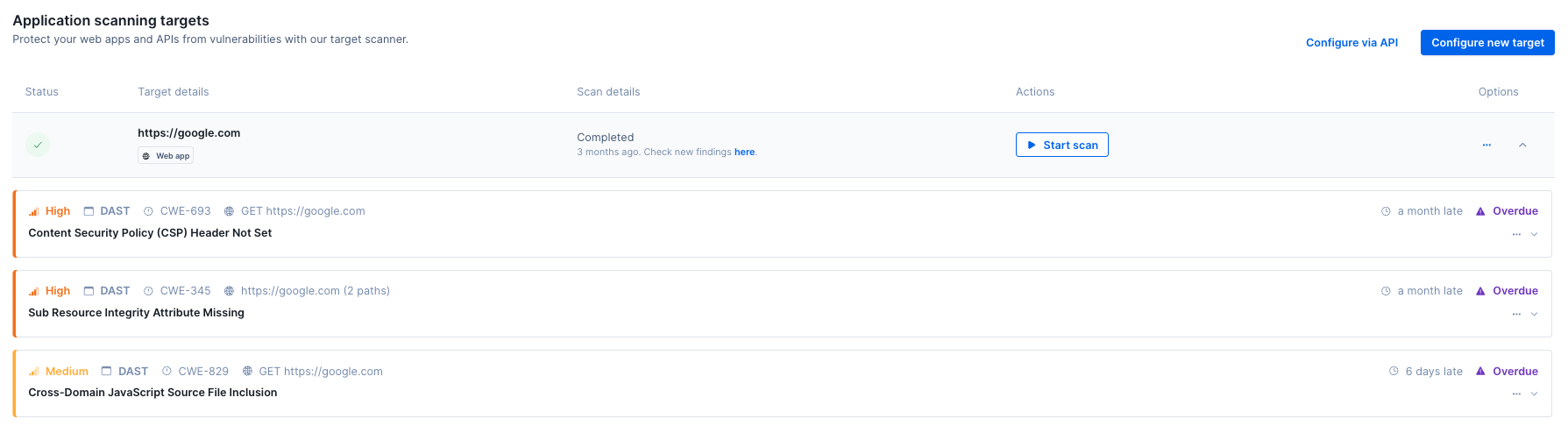Click the Web app globe tag
Screen dimensions: 1568x426
166,156
